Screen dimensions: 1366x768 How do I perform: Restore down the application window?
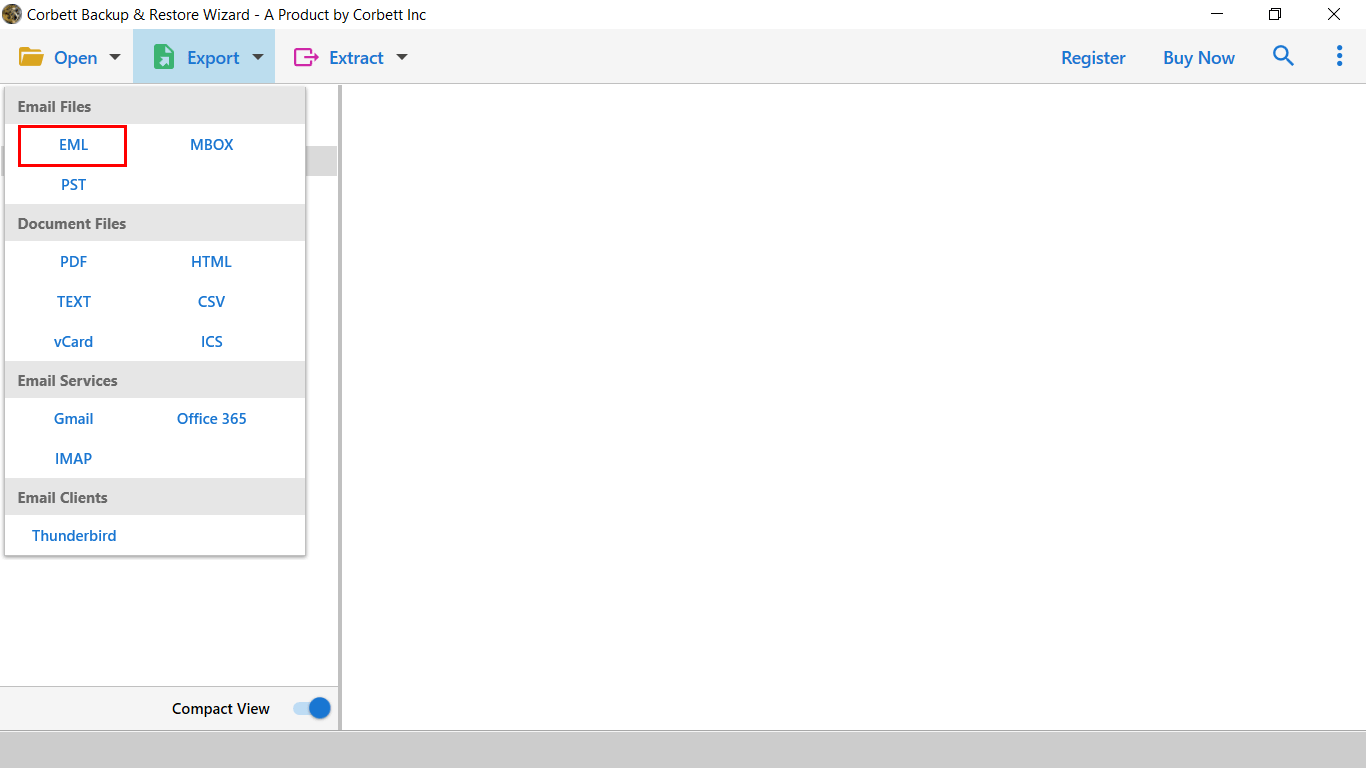click(1275, 14)
